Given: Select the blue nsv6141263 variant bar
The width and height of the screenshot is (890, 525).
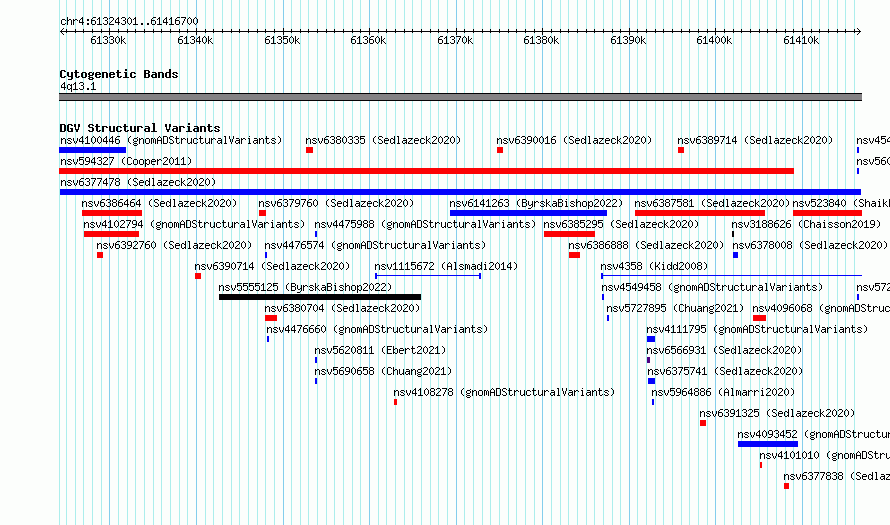Looking at the screenshot, I should [x=528, y=213].
